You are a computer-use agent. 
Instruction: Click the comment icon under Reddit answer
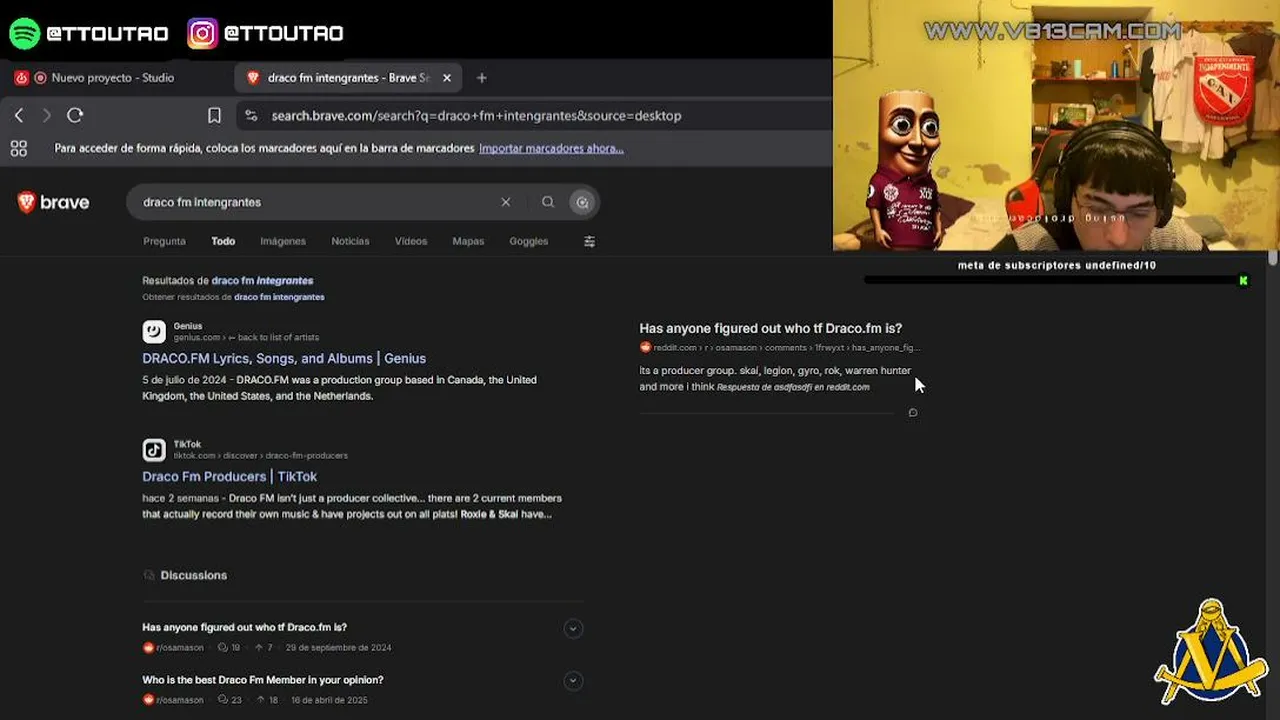pyautogui.click(x=913, y=413)
